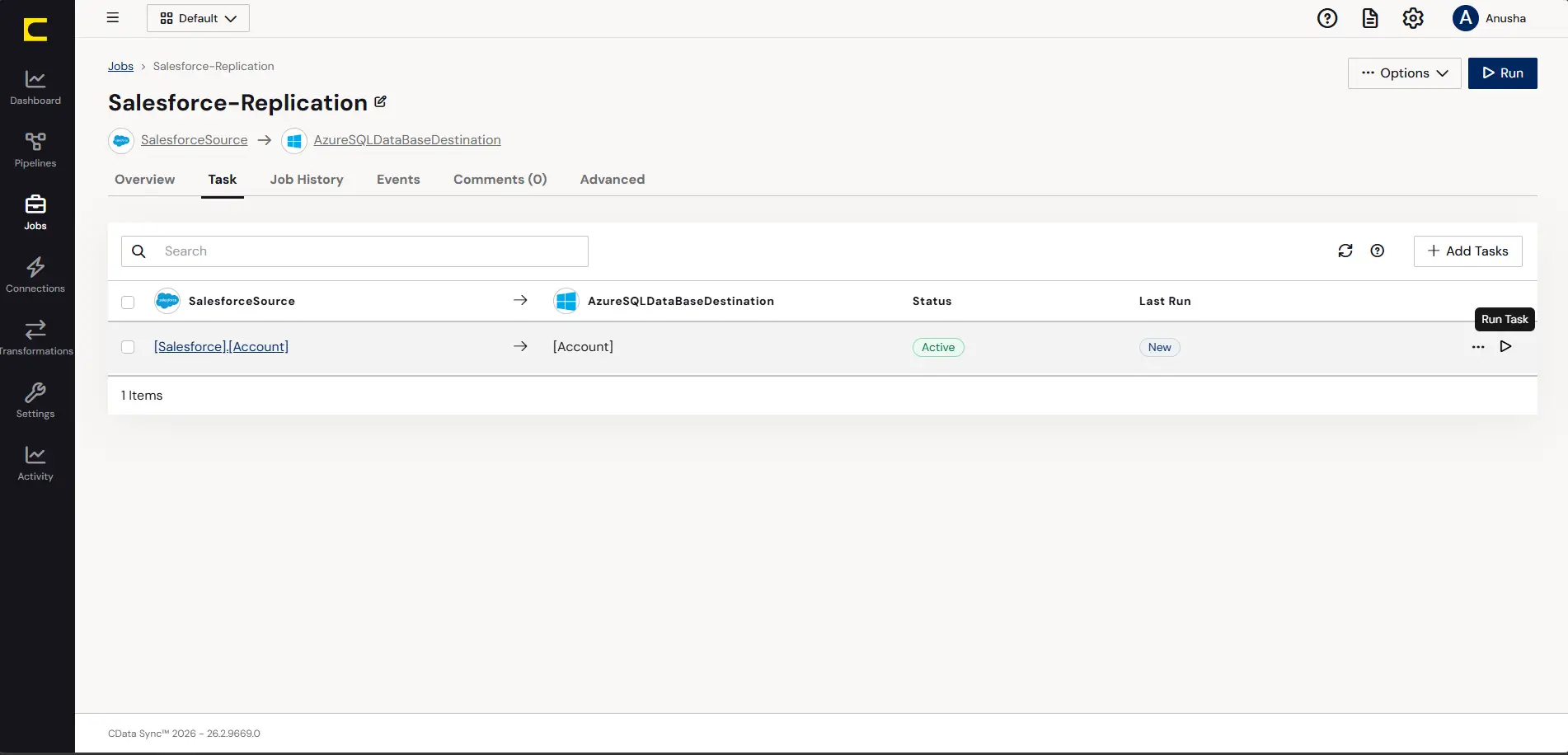The height and width of the screenshot is (755, 1568).
Task: Open the gear settings icon in header
Action: 1413,18
